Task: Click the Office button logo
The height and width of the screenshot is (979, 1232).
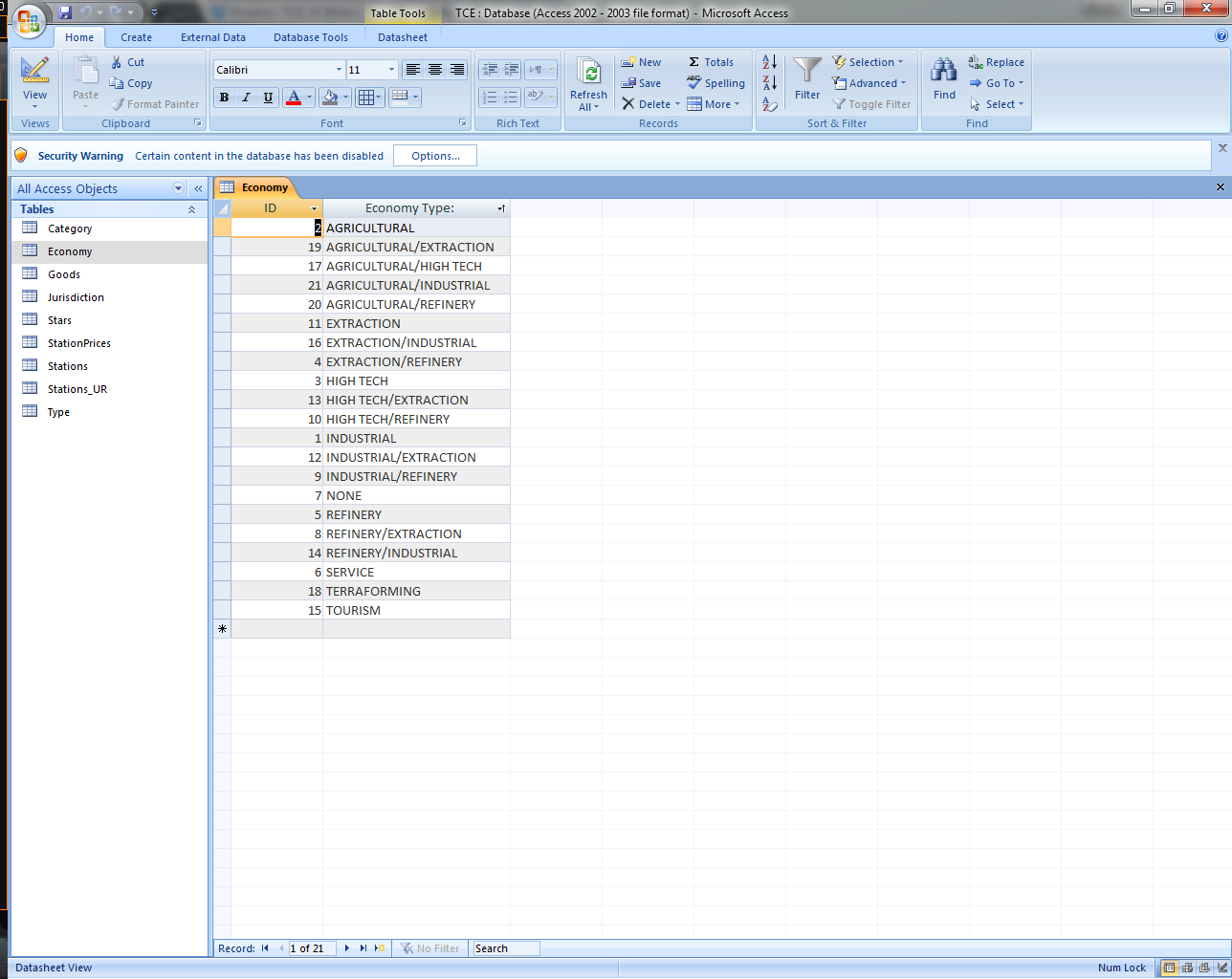Action: pos(28,20)
